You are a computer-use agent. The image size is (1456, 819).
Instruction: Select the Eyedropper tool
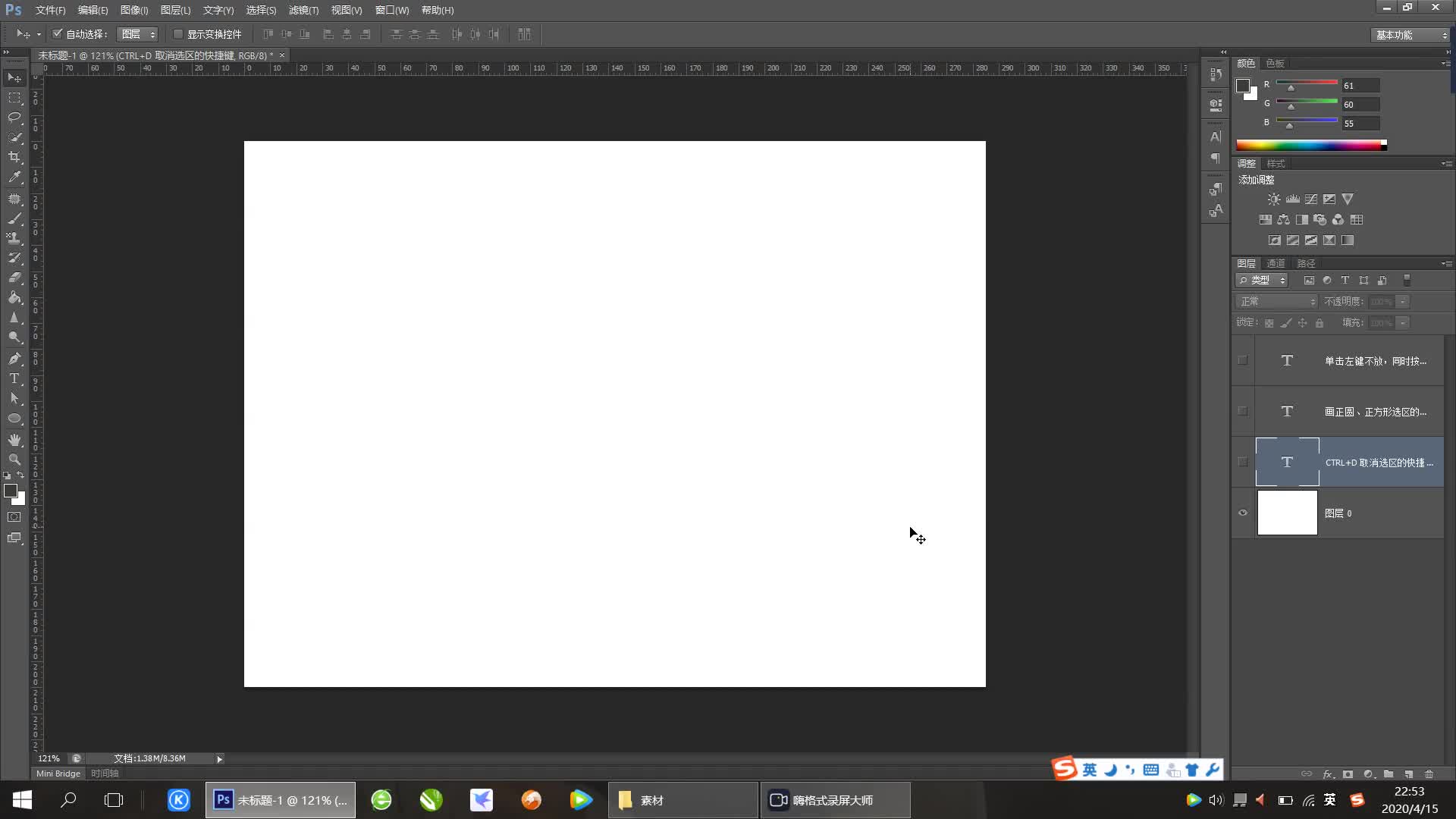[x=14, y=177]
